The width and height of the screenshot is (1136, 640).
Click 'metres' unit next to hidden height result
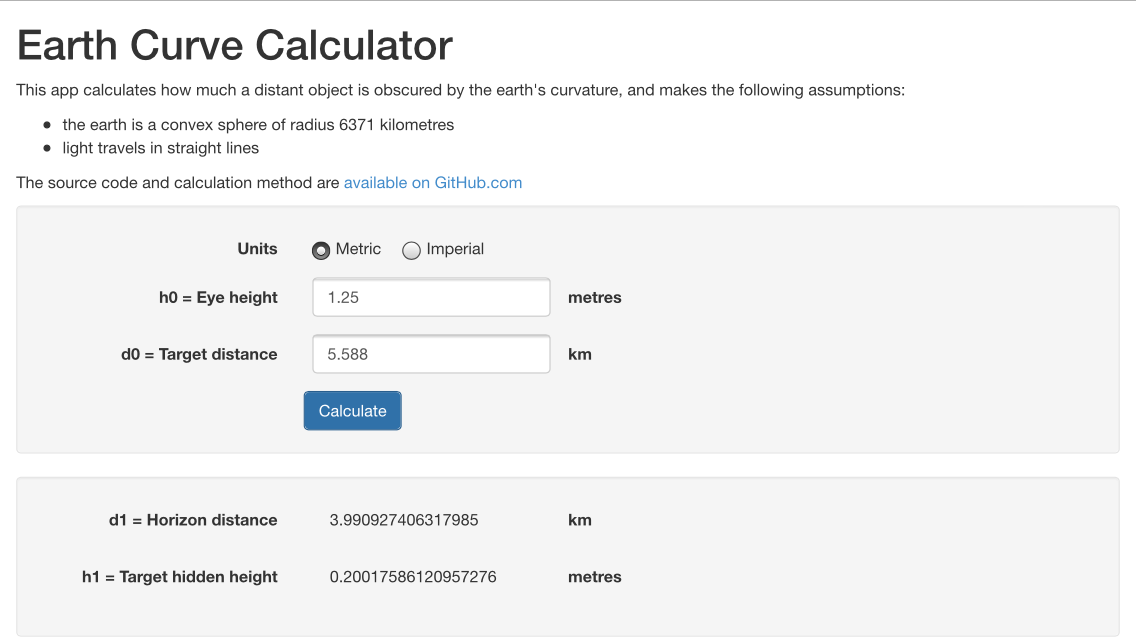pos(594,577)
